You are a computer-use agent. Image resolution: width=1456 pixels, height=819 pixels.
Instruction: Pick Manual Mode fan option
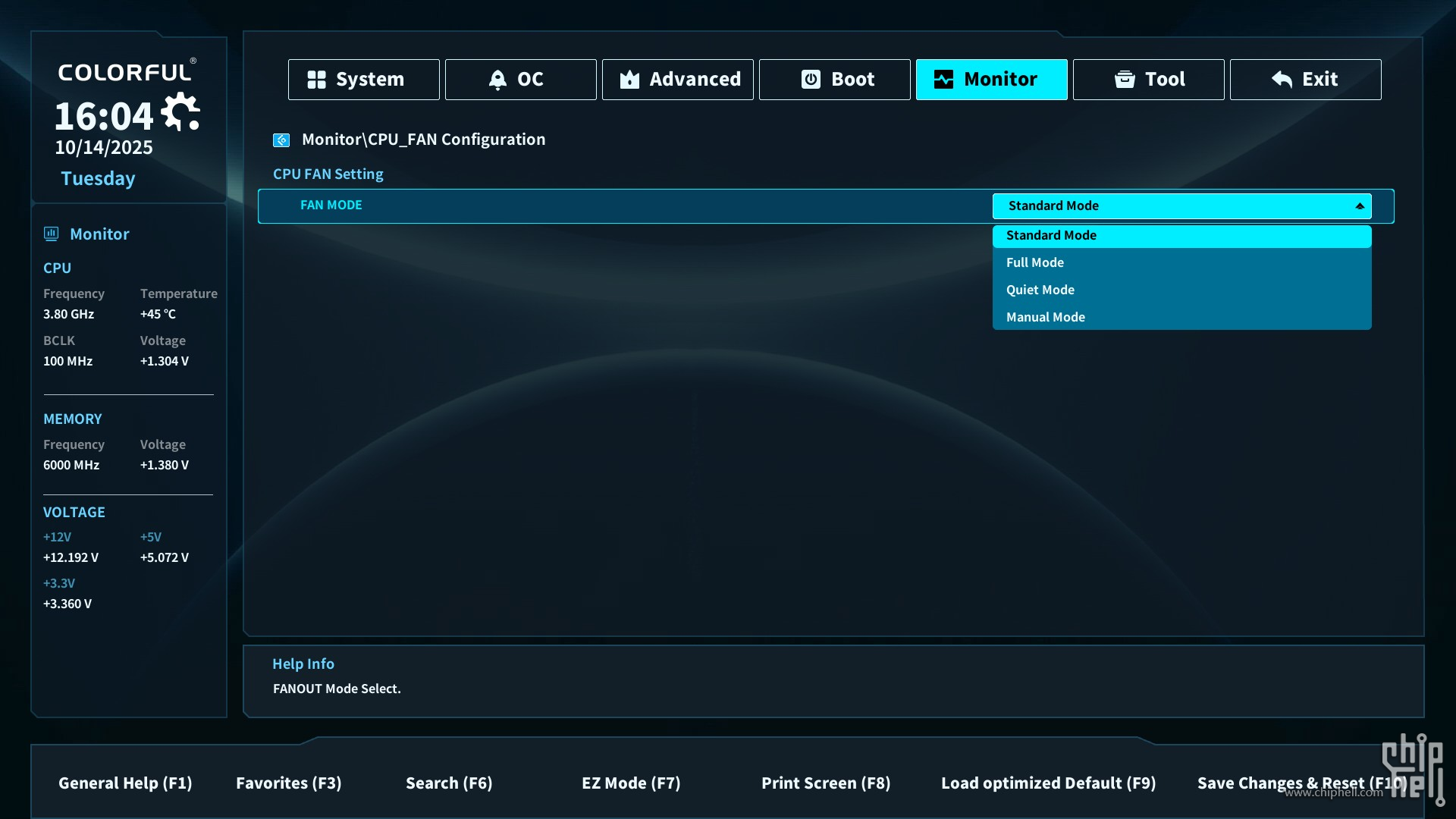(x=1045, y=317)
